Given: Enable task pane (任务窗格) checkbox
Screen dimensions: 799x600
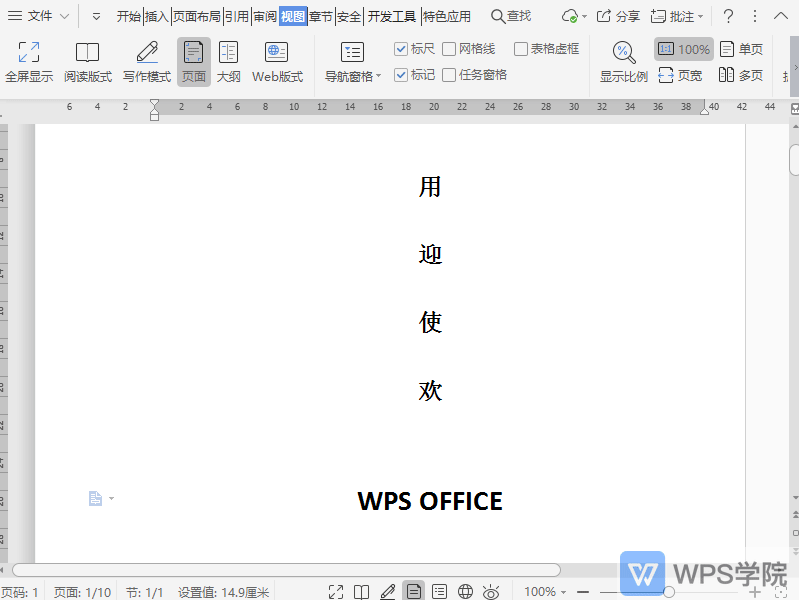Looking at the screenshot, I should (449, 75).
